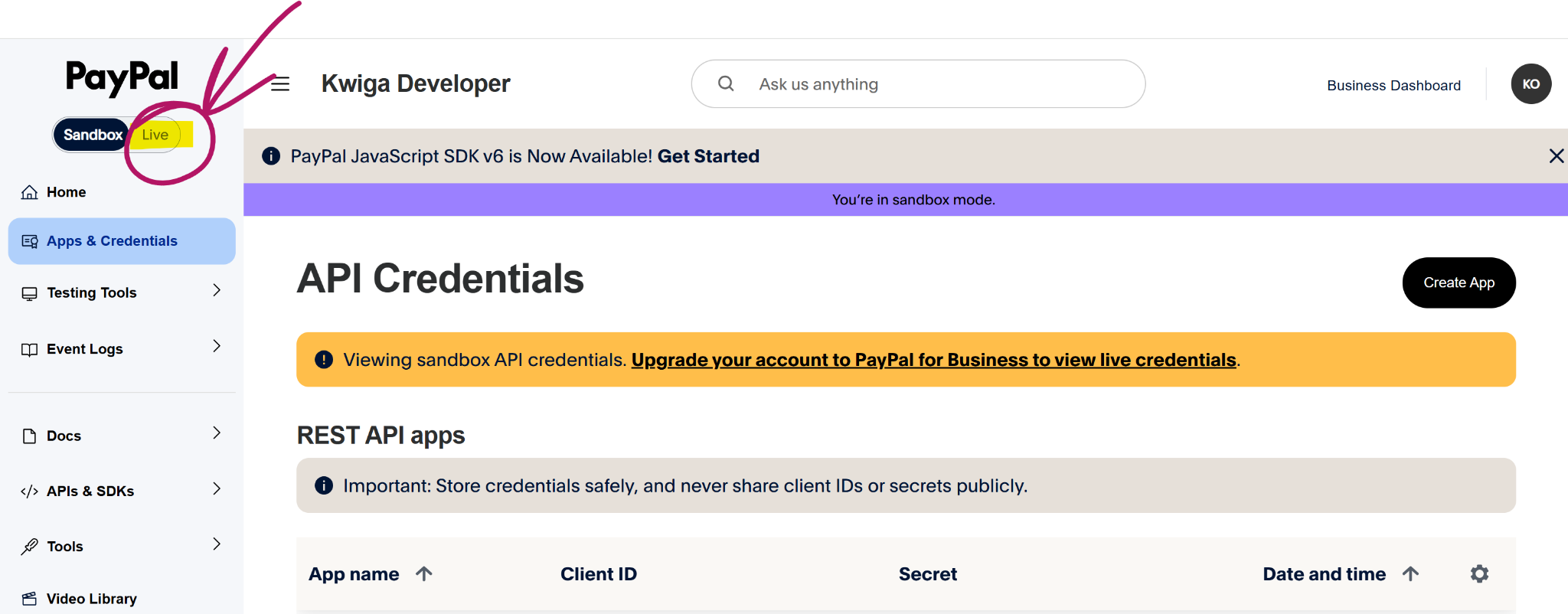Click the REST API apps heading
1568x614 pixels.
click(x=381, y=435)
